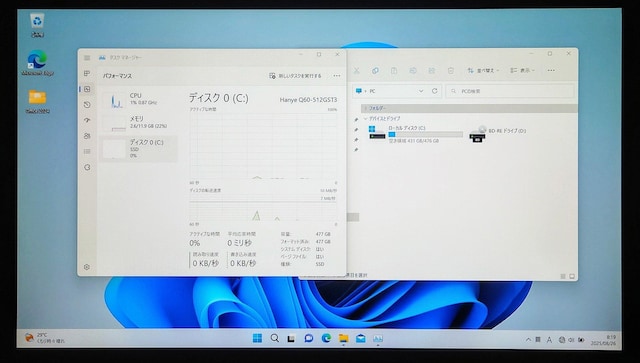640x363 pixels.
Task: Switch Explorer to details view layout button
Action: coord(563,276)
